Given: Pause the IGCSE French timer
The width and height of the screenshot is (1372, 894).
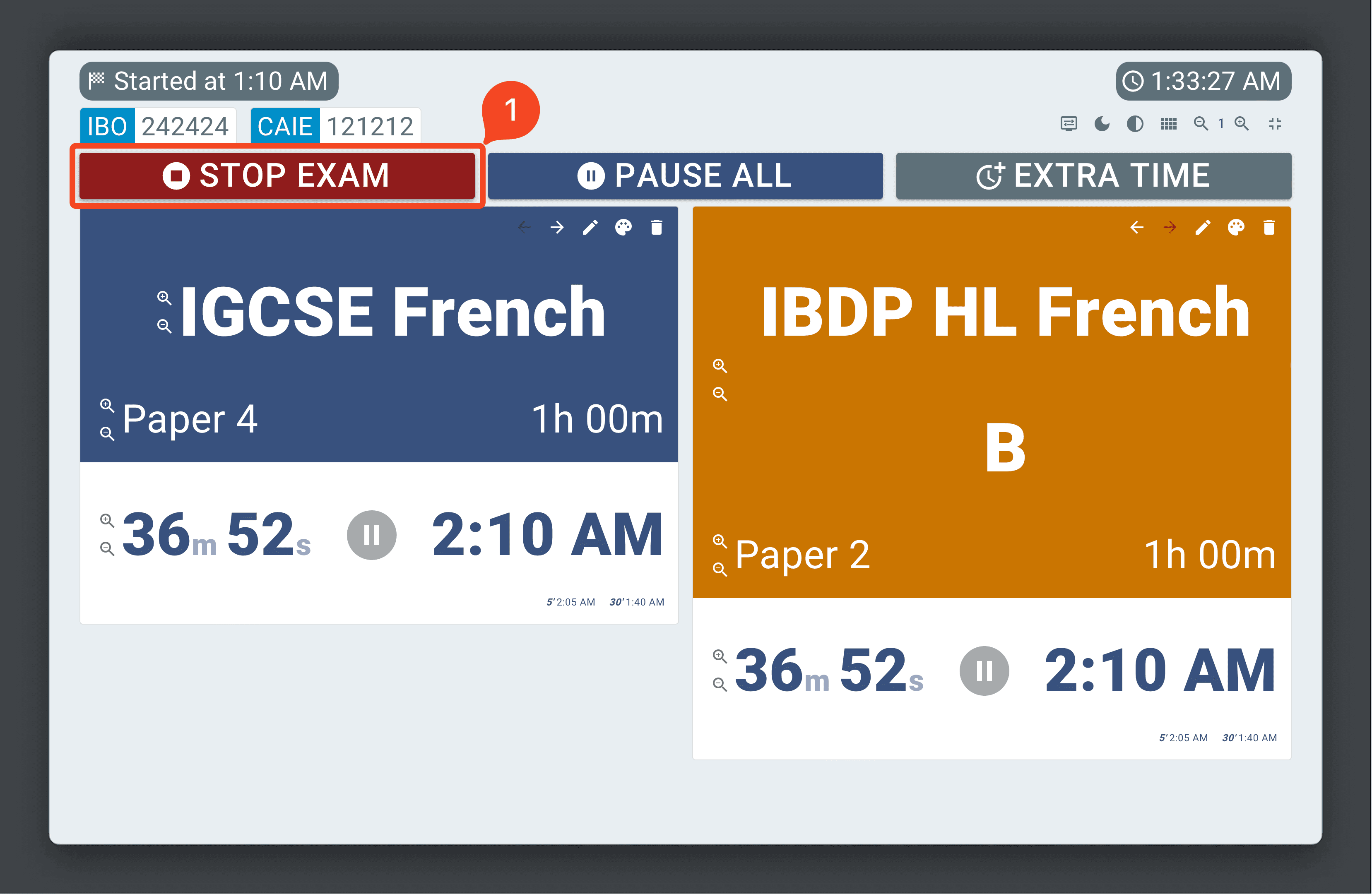Looking at the screenshot, I should pos(371,535).
